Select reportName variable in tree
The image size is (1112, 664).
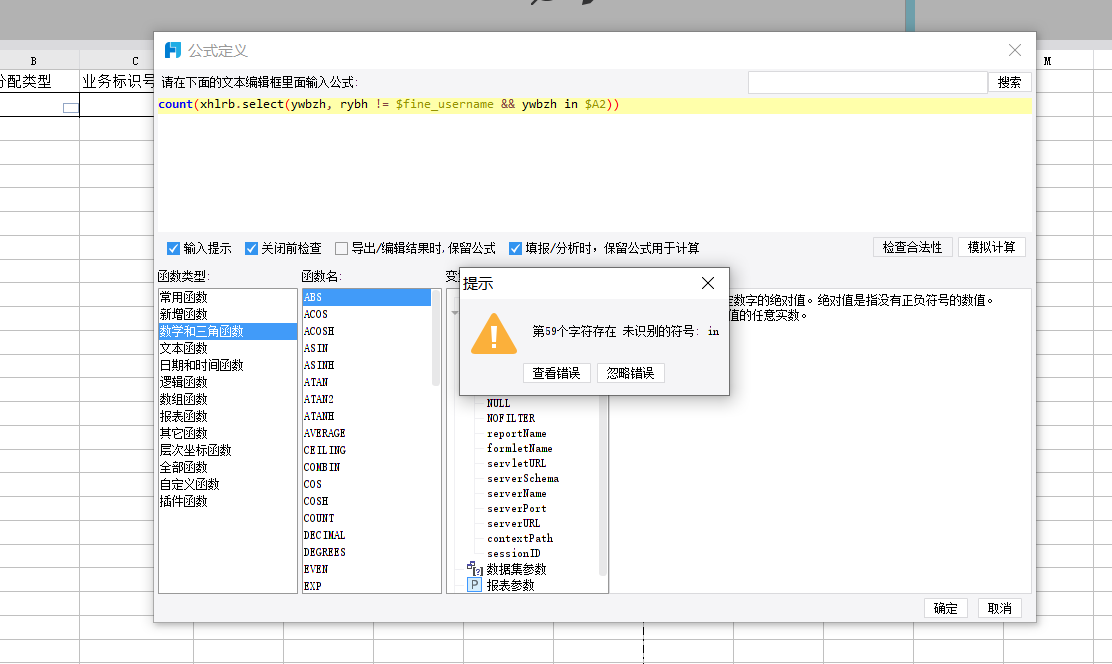516,433
